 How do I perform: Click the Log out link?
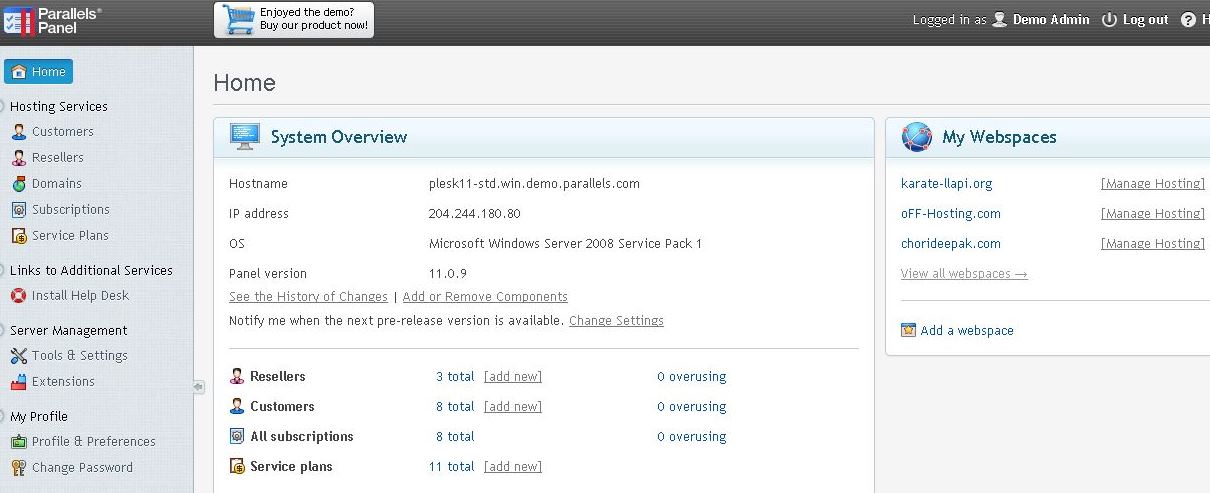(x=1135, y=20)
